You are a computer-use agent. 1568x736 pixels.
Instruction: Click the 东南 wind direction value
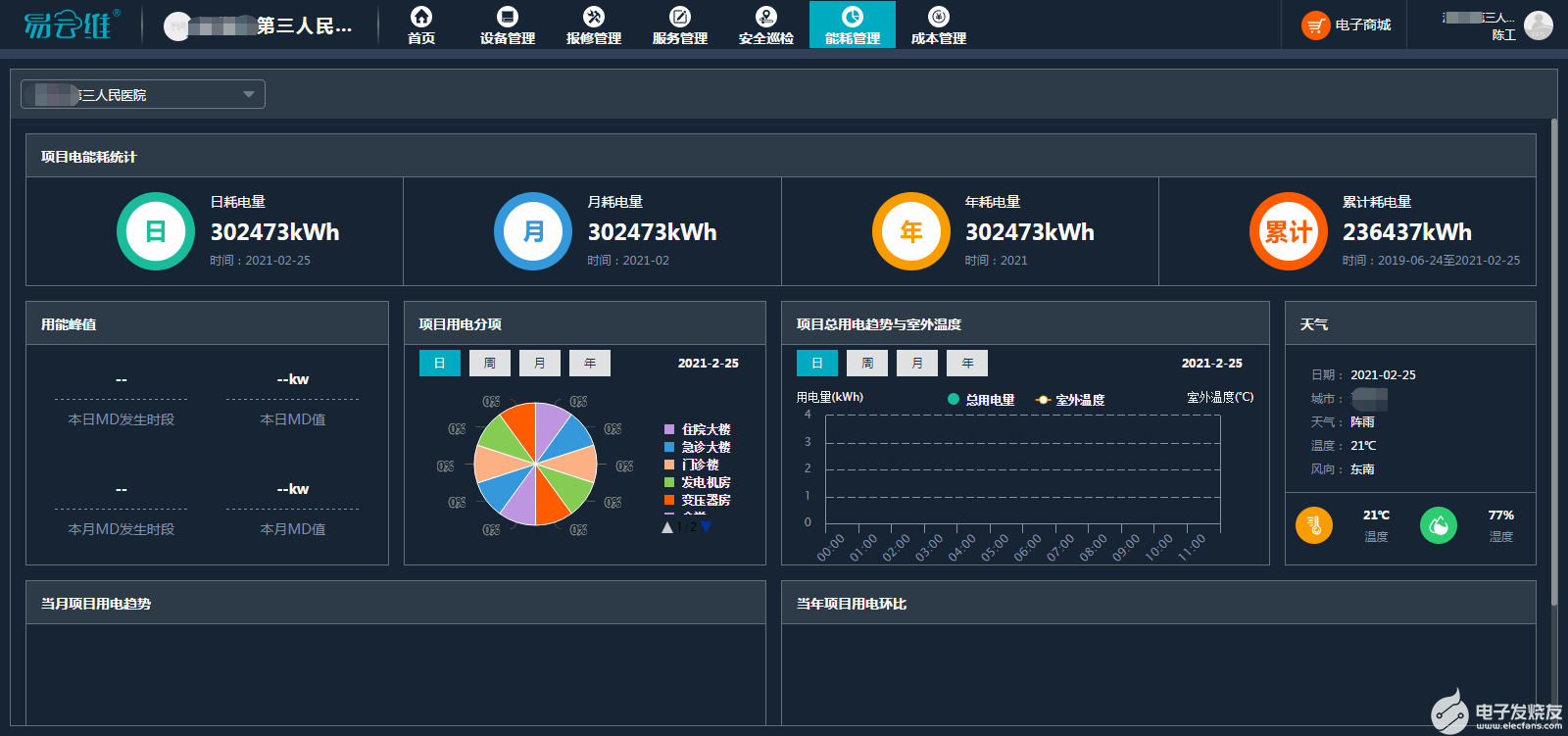coord(1362,469)
